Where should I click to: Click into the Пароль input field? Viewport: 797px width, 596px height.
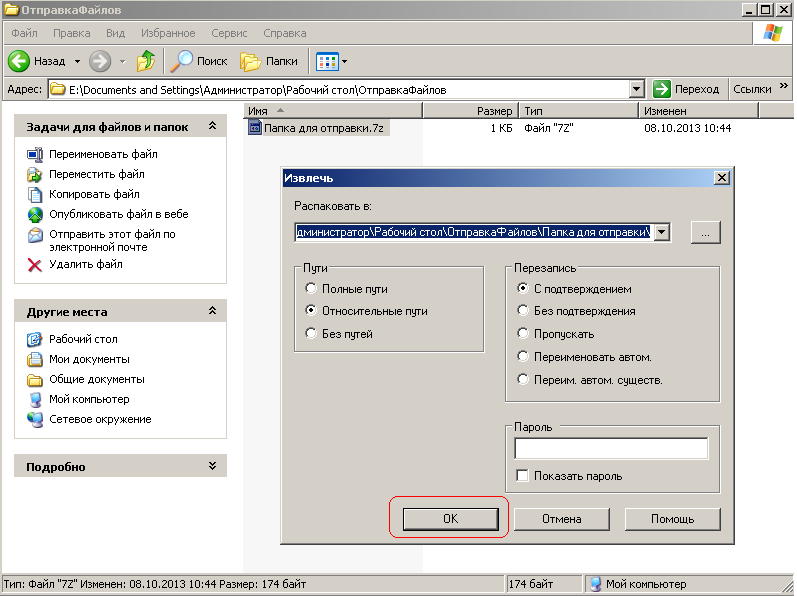611,449
